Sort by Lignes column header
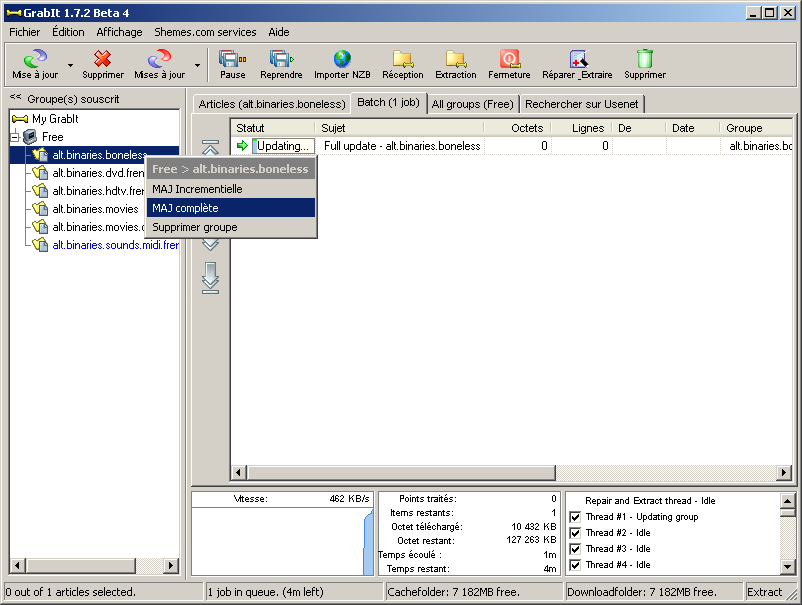 click(582, 128)
